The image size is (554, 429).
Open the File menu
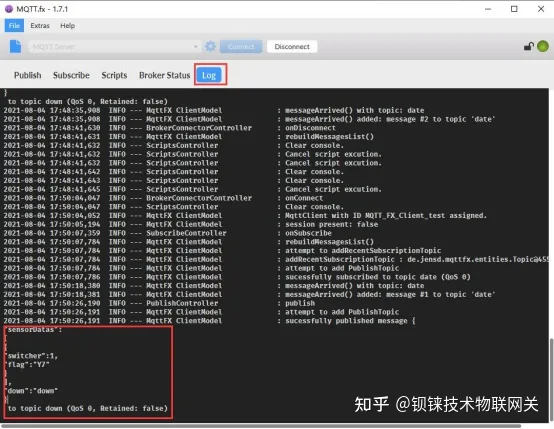(x=14, y=25)
